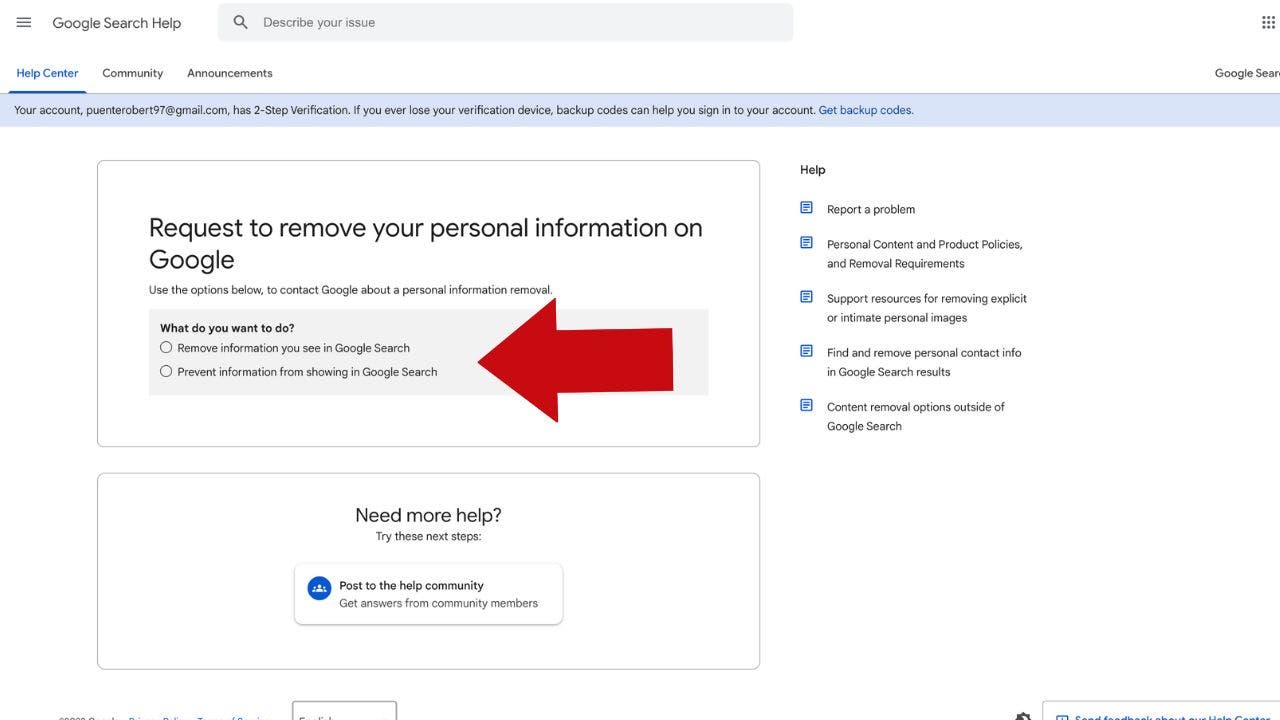This screenshot has height=720, width=1280.
Task: Click the search magnifier icon
Action: point(240,21)
